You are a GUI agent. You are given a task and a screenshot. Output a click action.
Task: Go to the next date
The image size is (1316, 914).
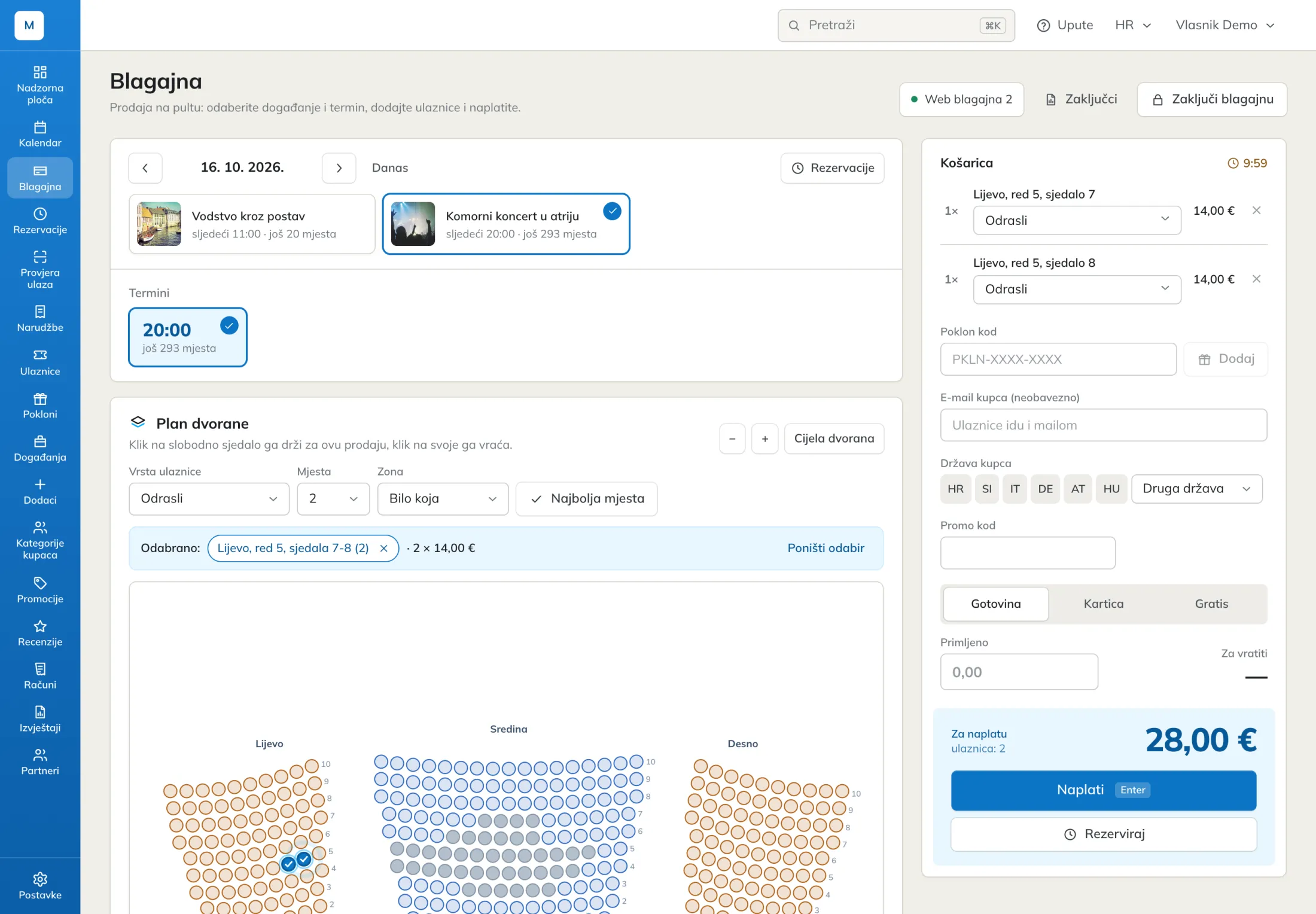[339, 168]
